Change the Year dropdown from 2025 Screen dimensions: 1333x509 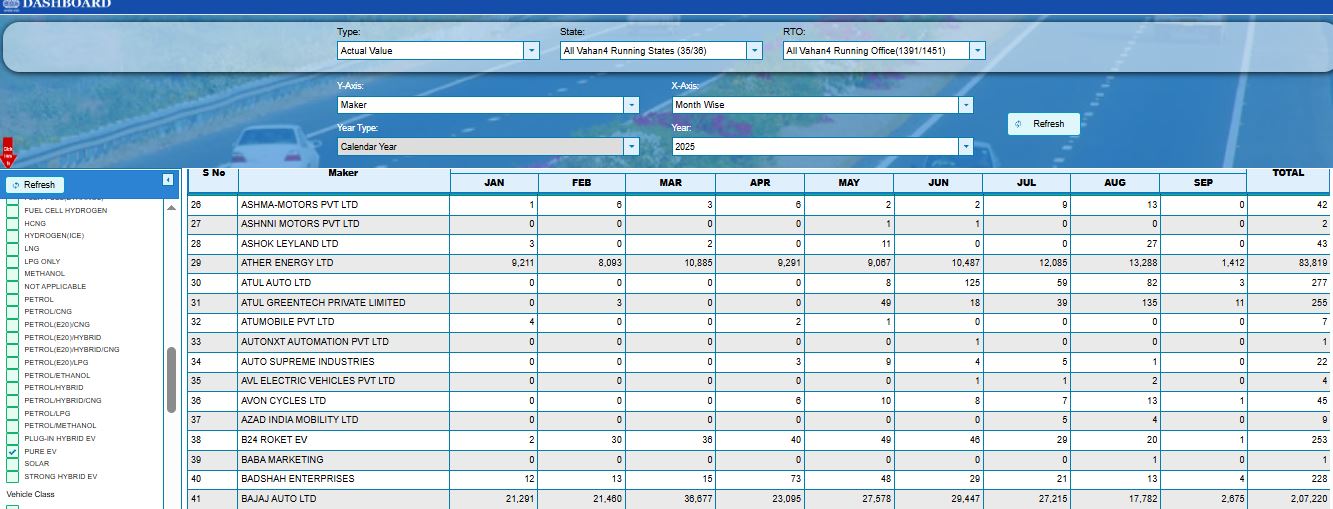pyautogui.click(x=965, y=147)
